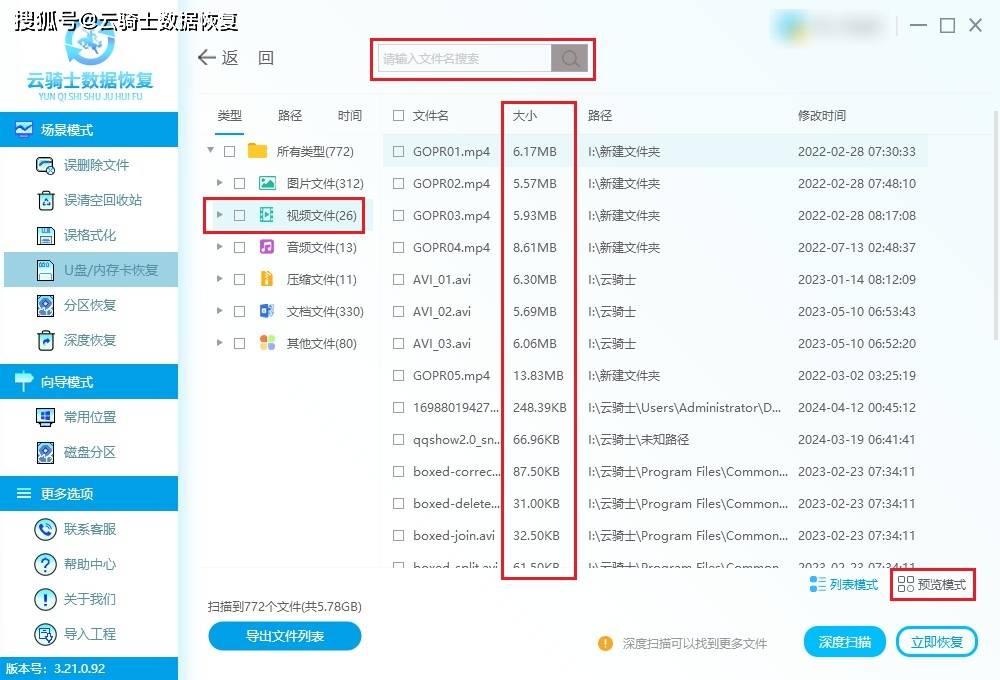This screenshot has height=680, width=1000.
Task: Click the magnifier search icon
Action: pos(570,59)
